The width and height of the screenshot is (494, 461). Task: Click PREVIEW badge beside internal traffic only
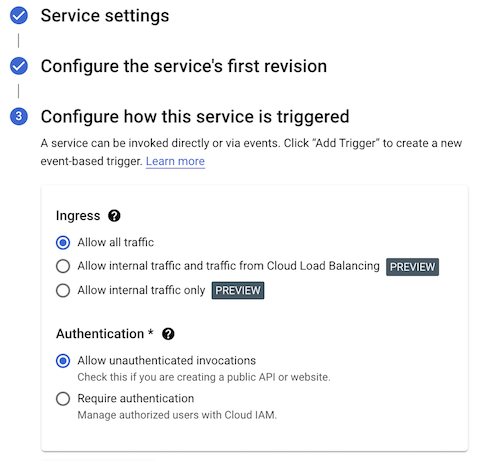coord(238,290)
